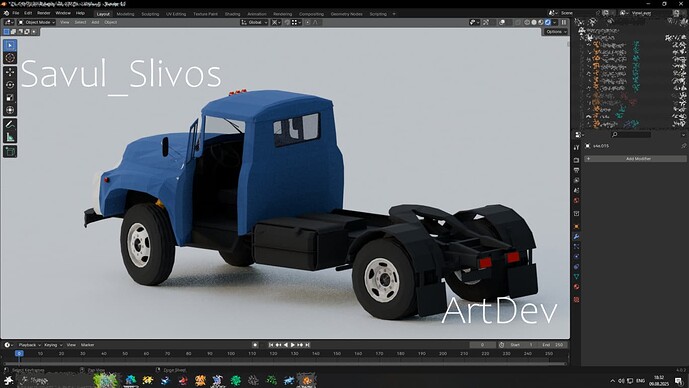The width and height of the screenshot is (689, 388).
Task: Select the Measure tool
Action: pyautogui.click(x=10, y=137)
